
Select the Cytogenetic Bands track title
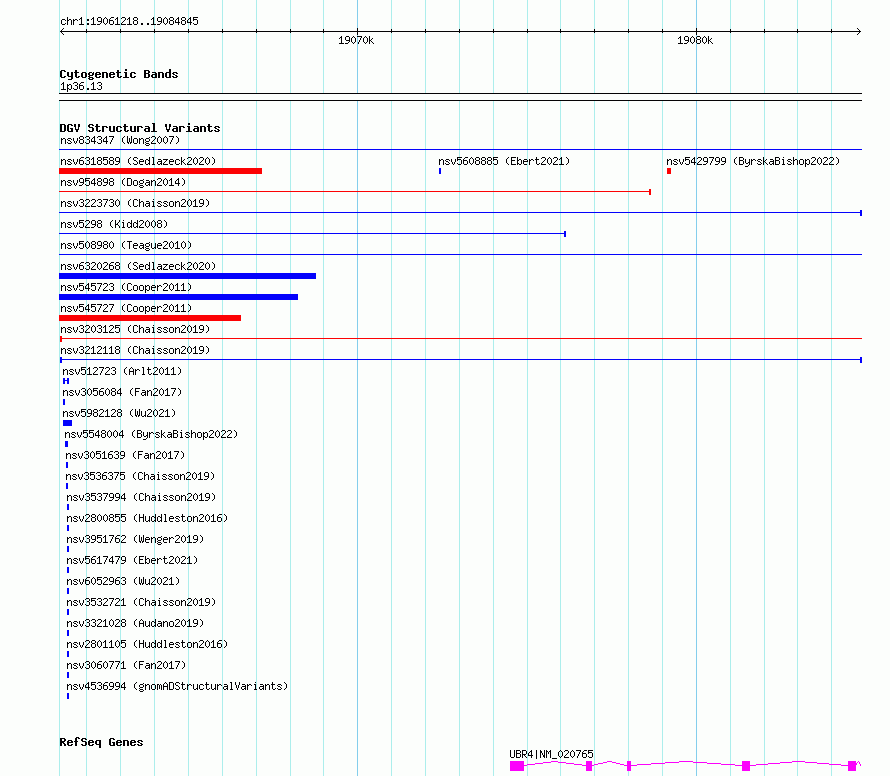click(x=119, y=74)
